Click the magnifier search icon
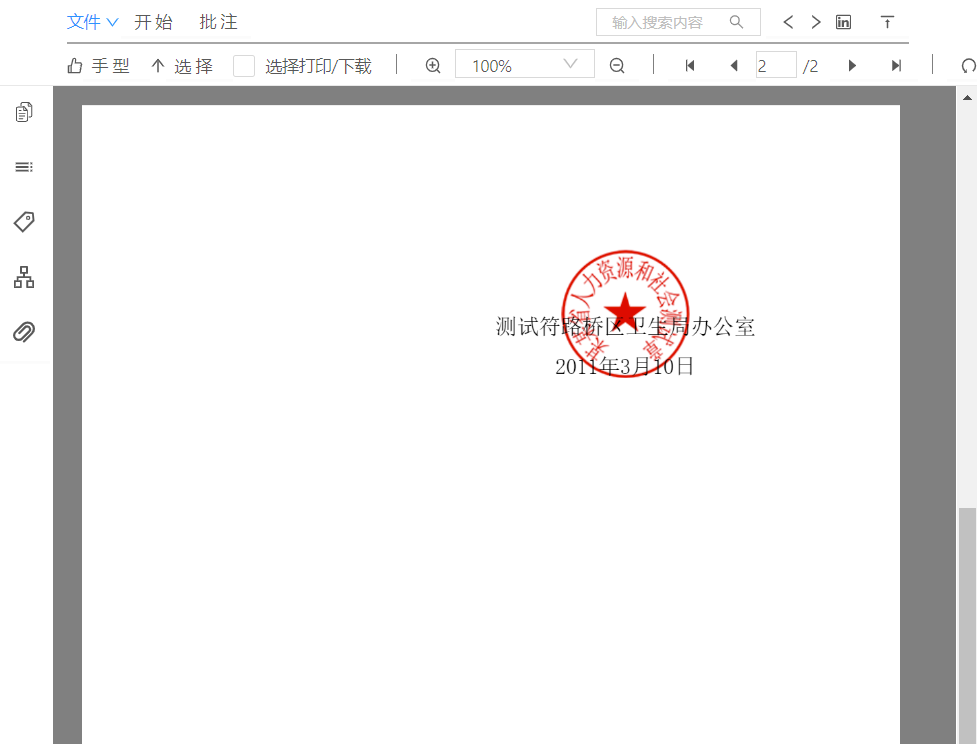The width and height of the screenshot is (977, 744). pyautogui.click(x=736, y=22)
